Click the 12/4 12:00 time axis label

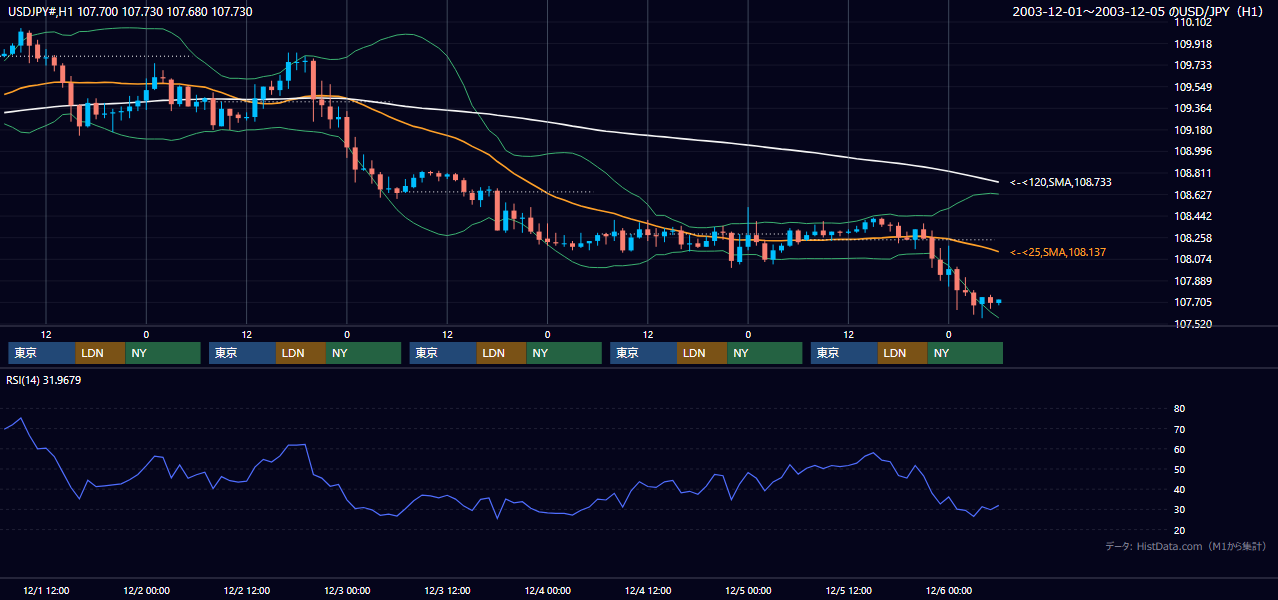[x=648, y=591]
